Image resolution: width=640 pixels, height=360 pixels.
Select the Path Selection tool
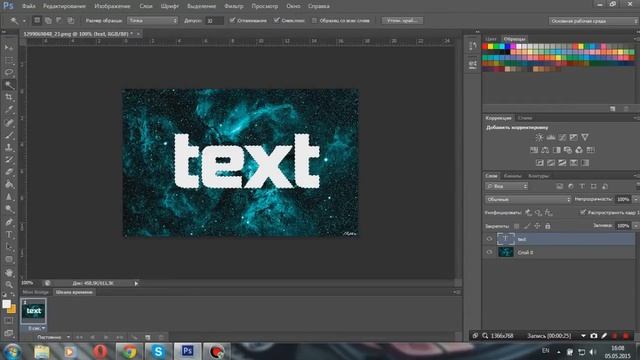click(x=9, y=247)
